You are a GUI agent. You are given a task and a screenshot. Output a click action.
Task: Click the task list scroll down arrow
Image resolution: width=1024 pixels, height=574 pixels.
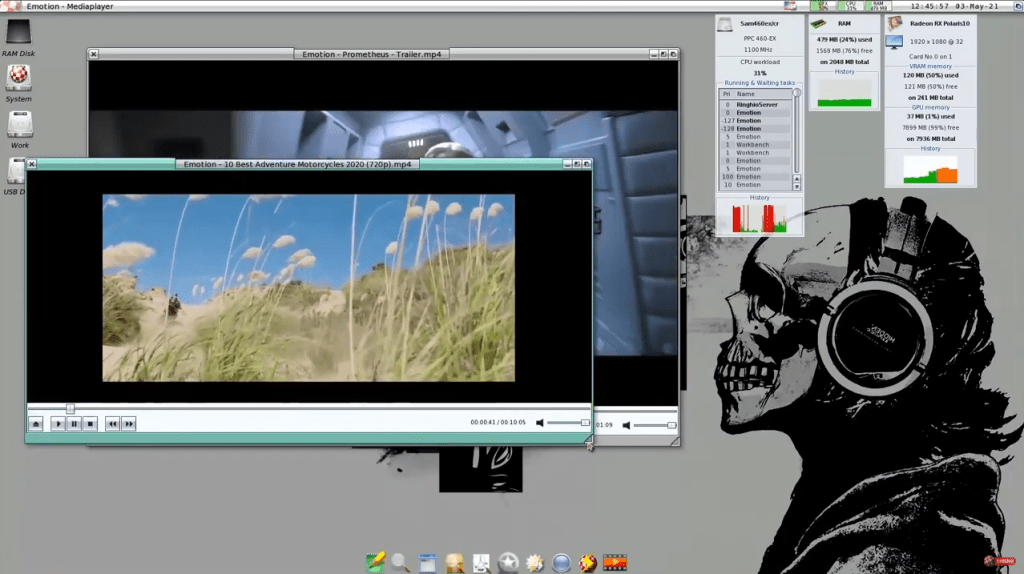[x=797, y=186]
